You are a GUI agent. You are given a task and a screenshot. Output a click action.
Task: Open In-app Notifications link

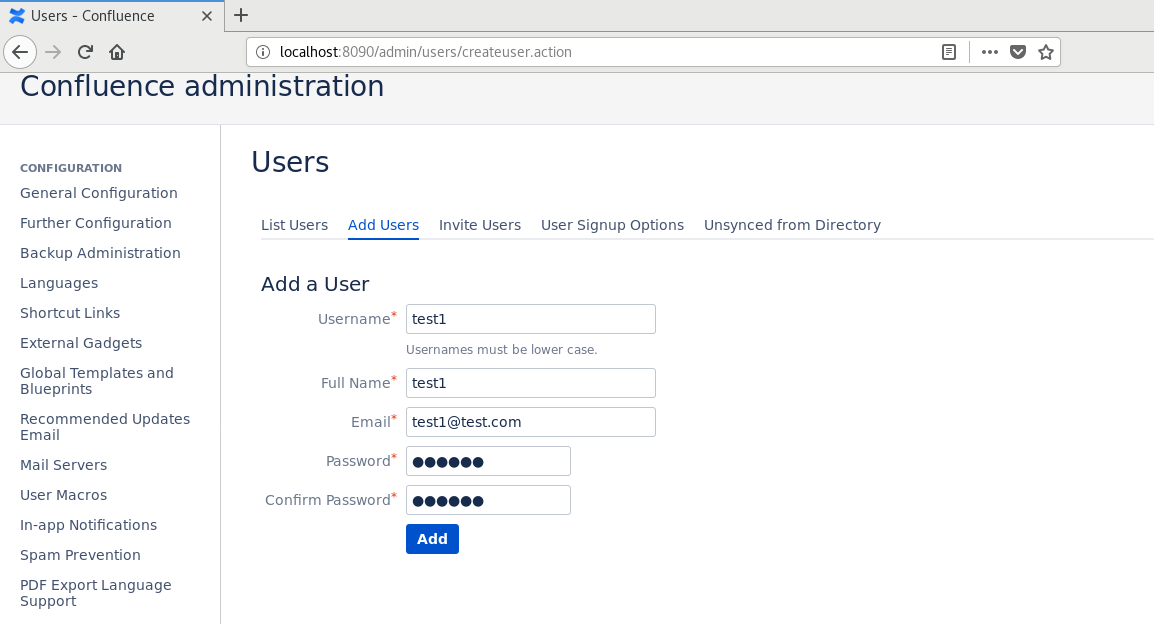[88, 525]
